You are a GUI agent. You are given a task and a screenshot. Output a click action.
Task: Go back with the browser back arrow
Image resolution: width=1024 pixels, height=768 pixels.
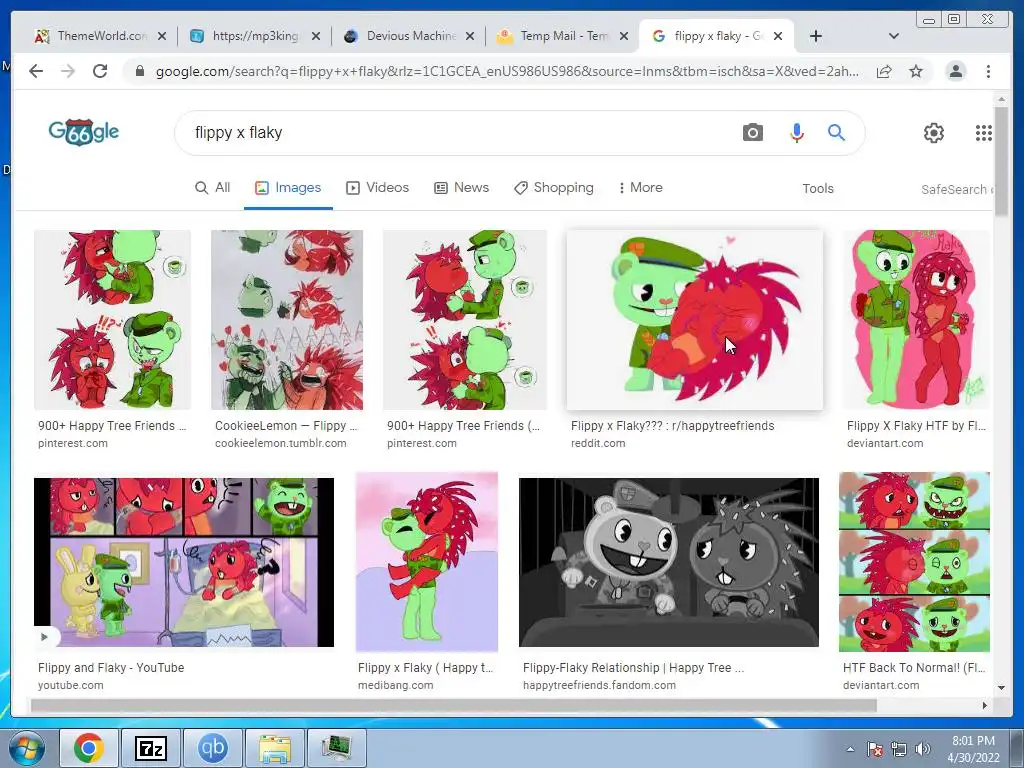pyautogui.click(x=36, y=71)
